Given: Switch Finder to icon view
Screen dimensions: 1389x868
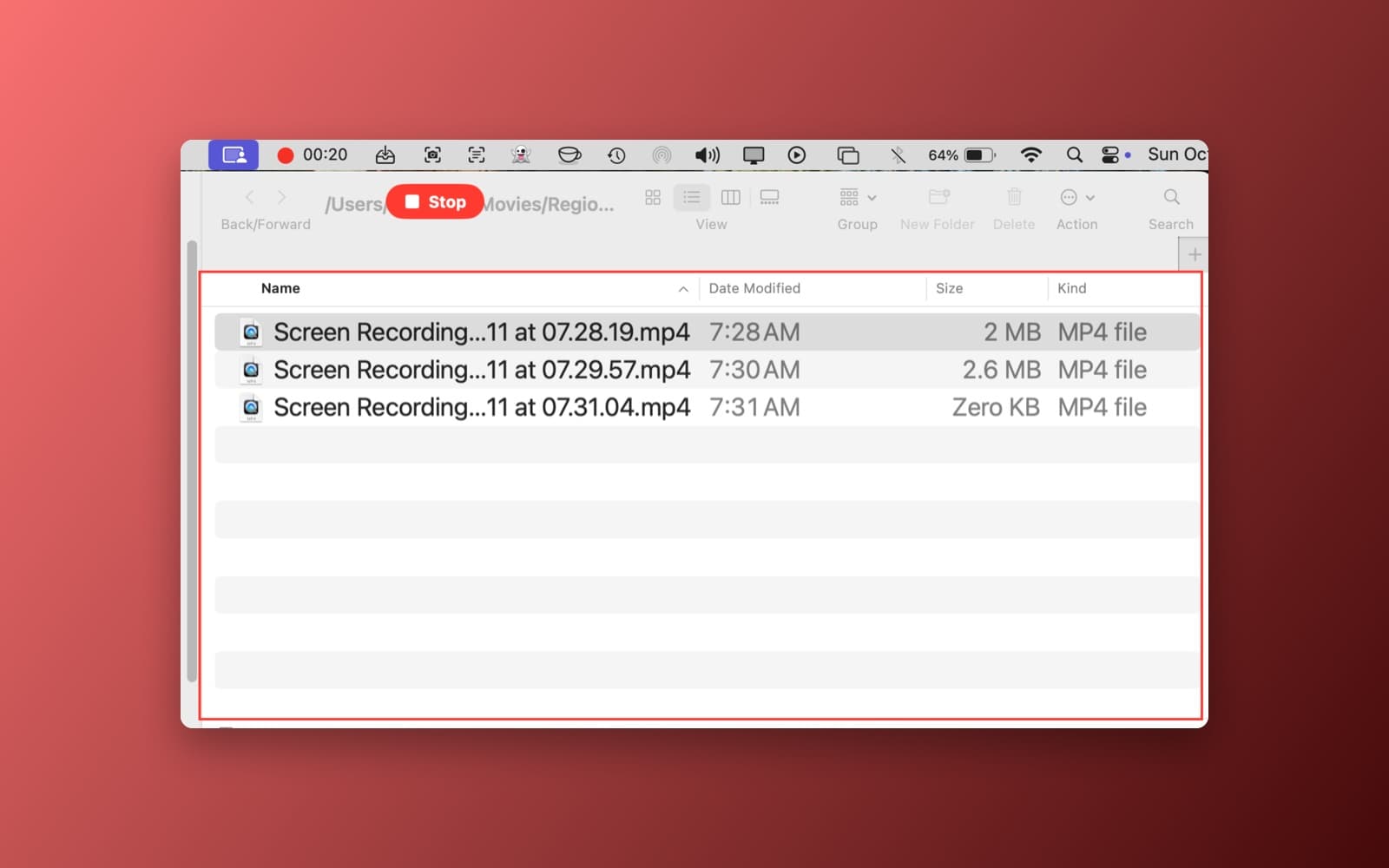Looking at the screenshot, I should (653, 197).
